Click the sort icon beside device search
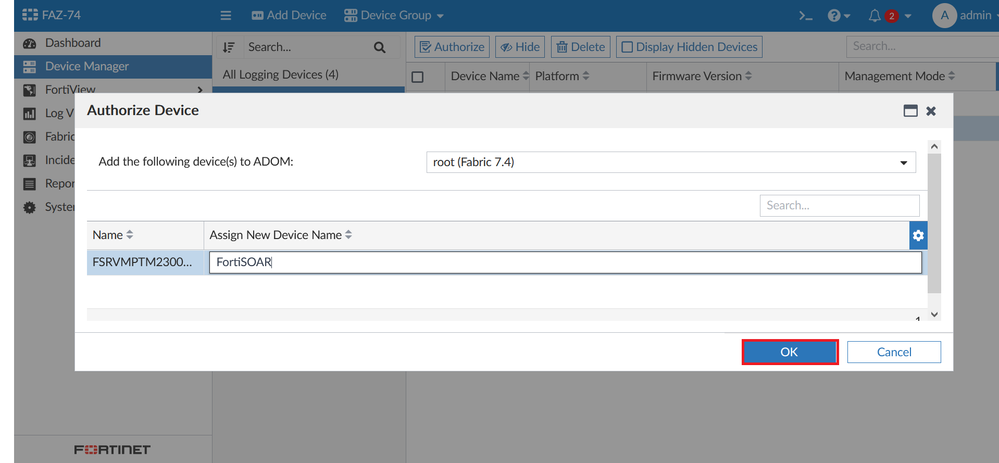 coord(229,47)
